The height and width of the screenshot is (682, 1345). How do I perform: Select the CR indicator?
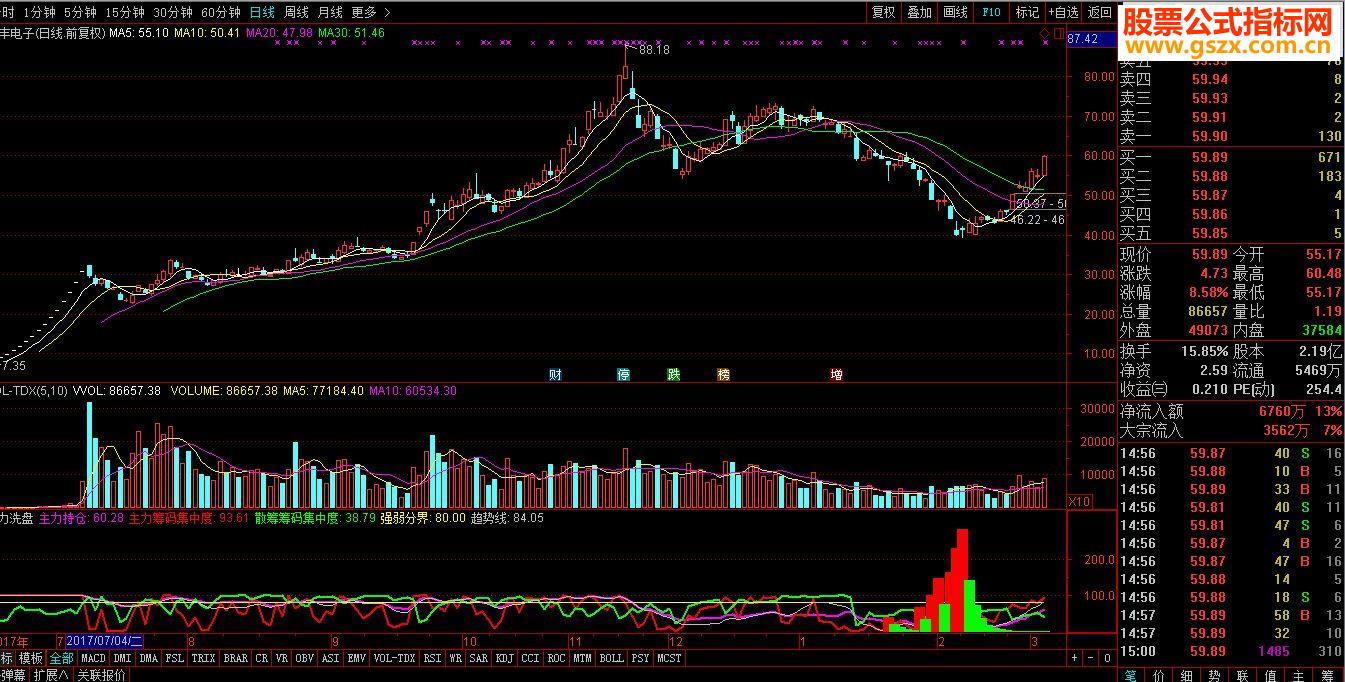coord(262,658)
